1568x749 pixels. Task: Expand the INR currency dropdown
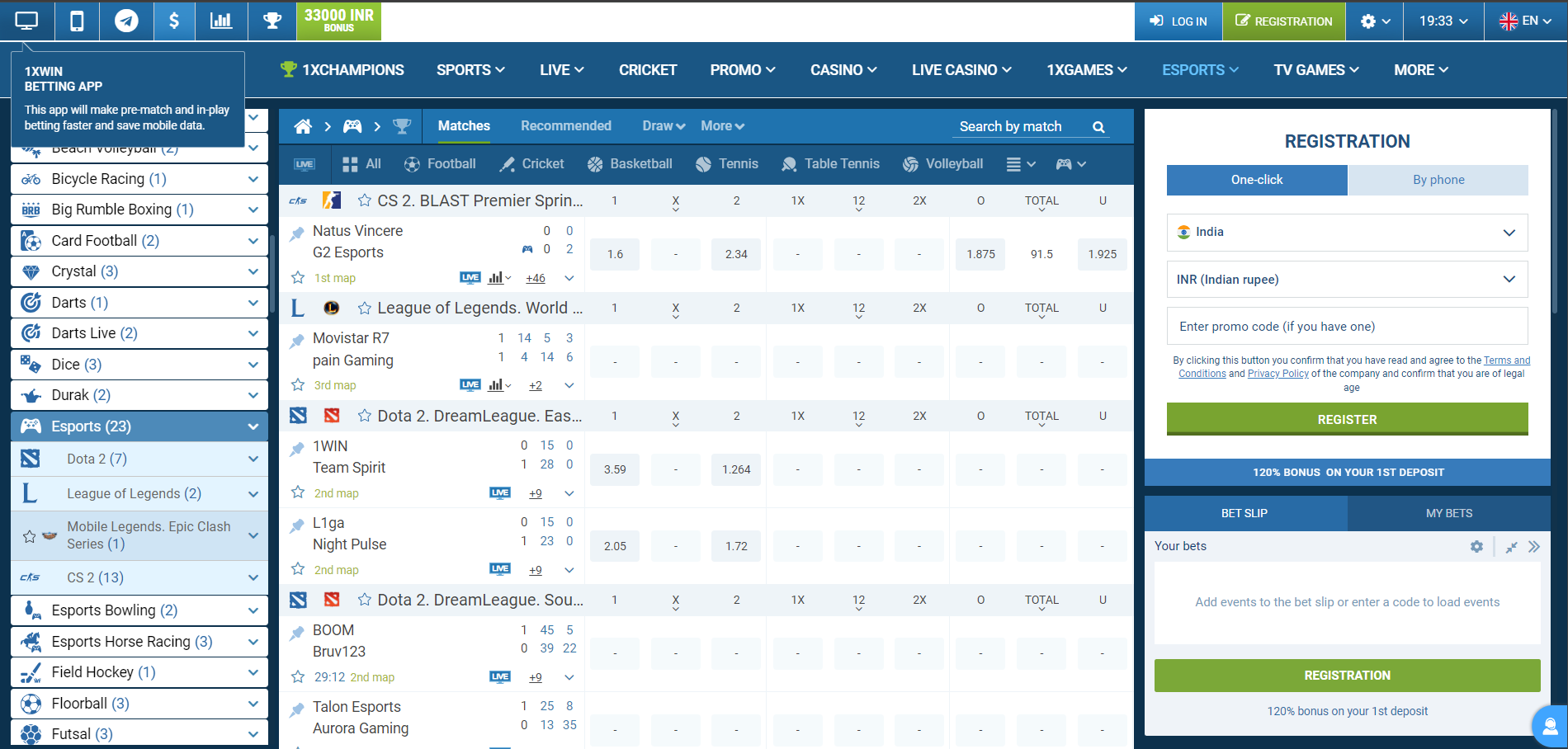click(1347, 280)
